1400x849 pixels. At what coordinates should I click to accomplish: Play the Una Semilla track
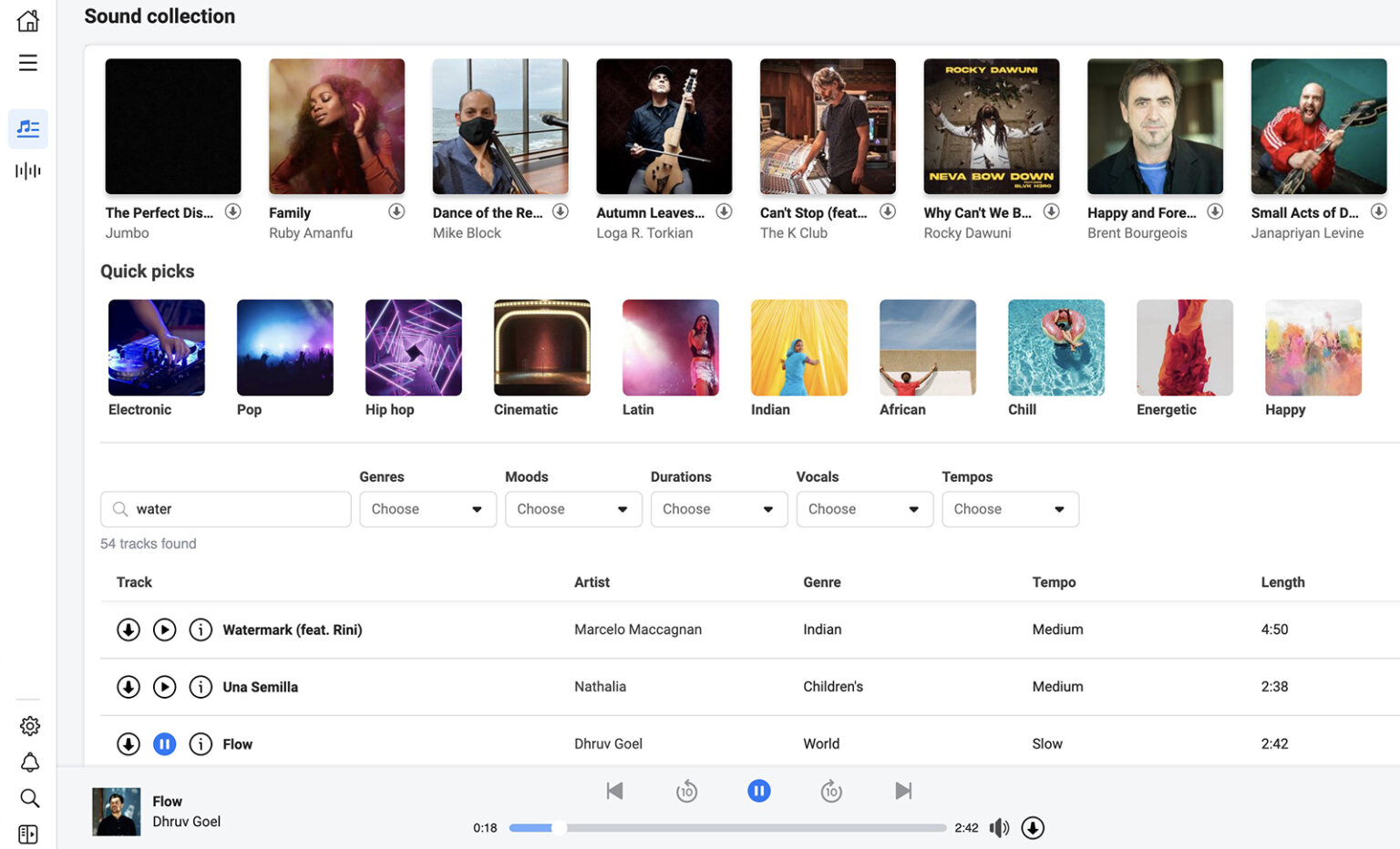pos(164,686)
